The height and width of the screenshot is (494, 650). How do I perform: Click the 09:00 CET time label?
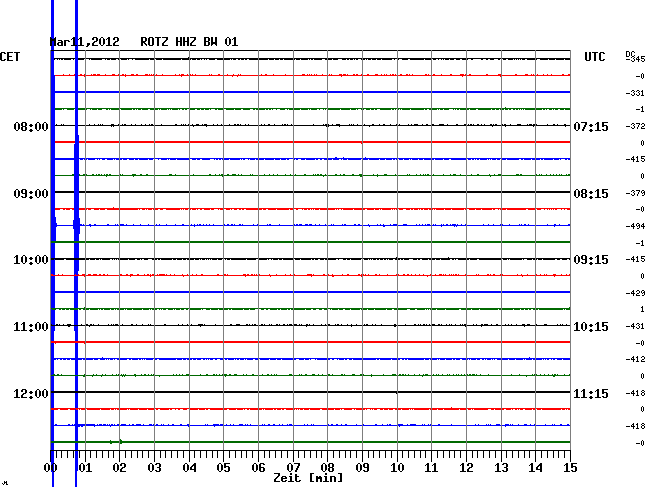pos(31,194)
